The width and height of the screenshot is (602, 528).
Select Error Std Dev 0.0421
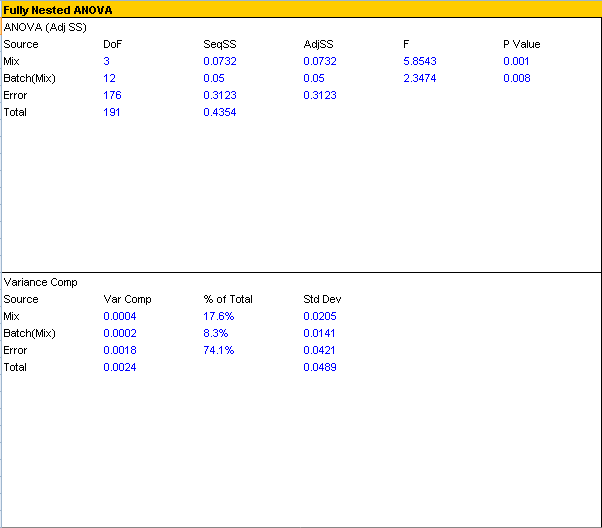319,350
